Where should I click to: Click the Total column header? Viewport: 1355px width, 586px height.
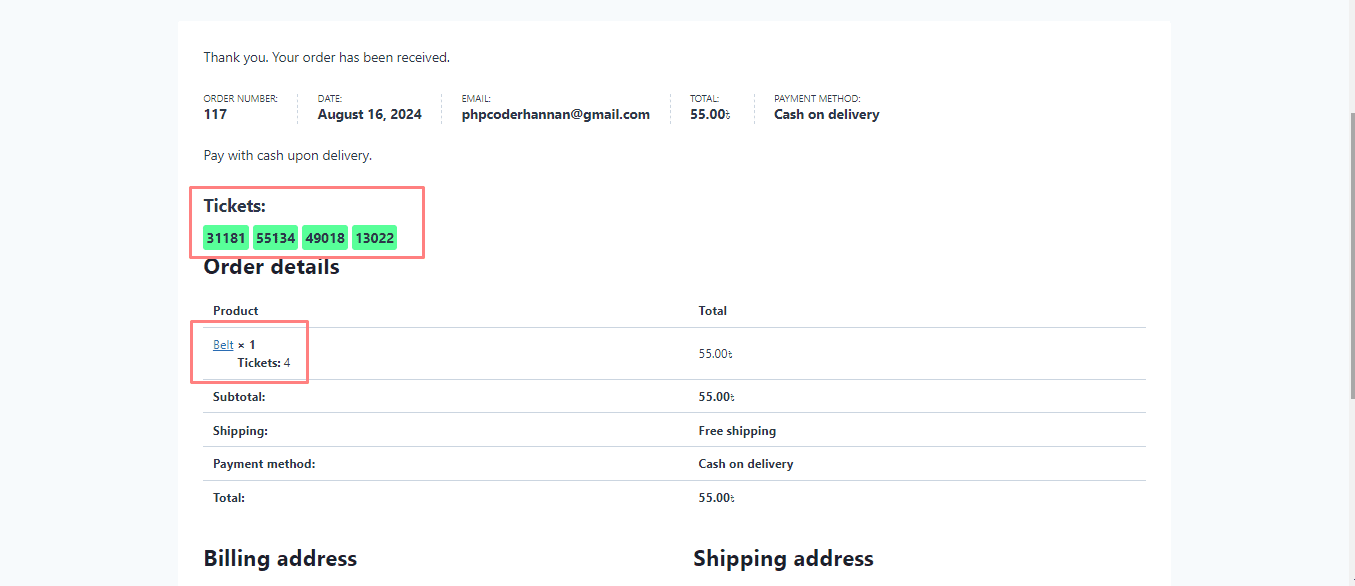(712, 311)
